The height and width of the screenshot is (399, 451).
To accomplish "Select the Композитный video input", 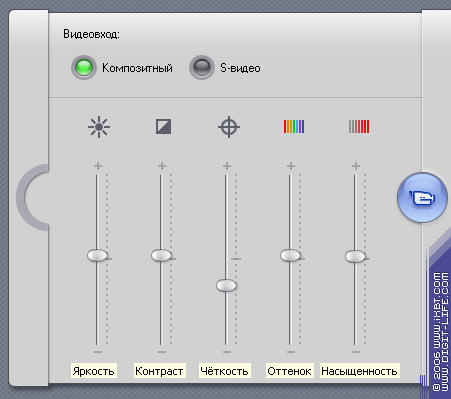I will point(84,67).
